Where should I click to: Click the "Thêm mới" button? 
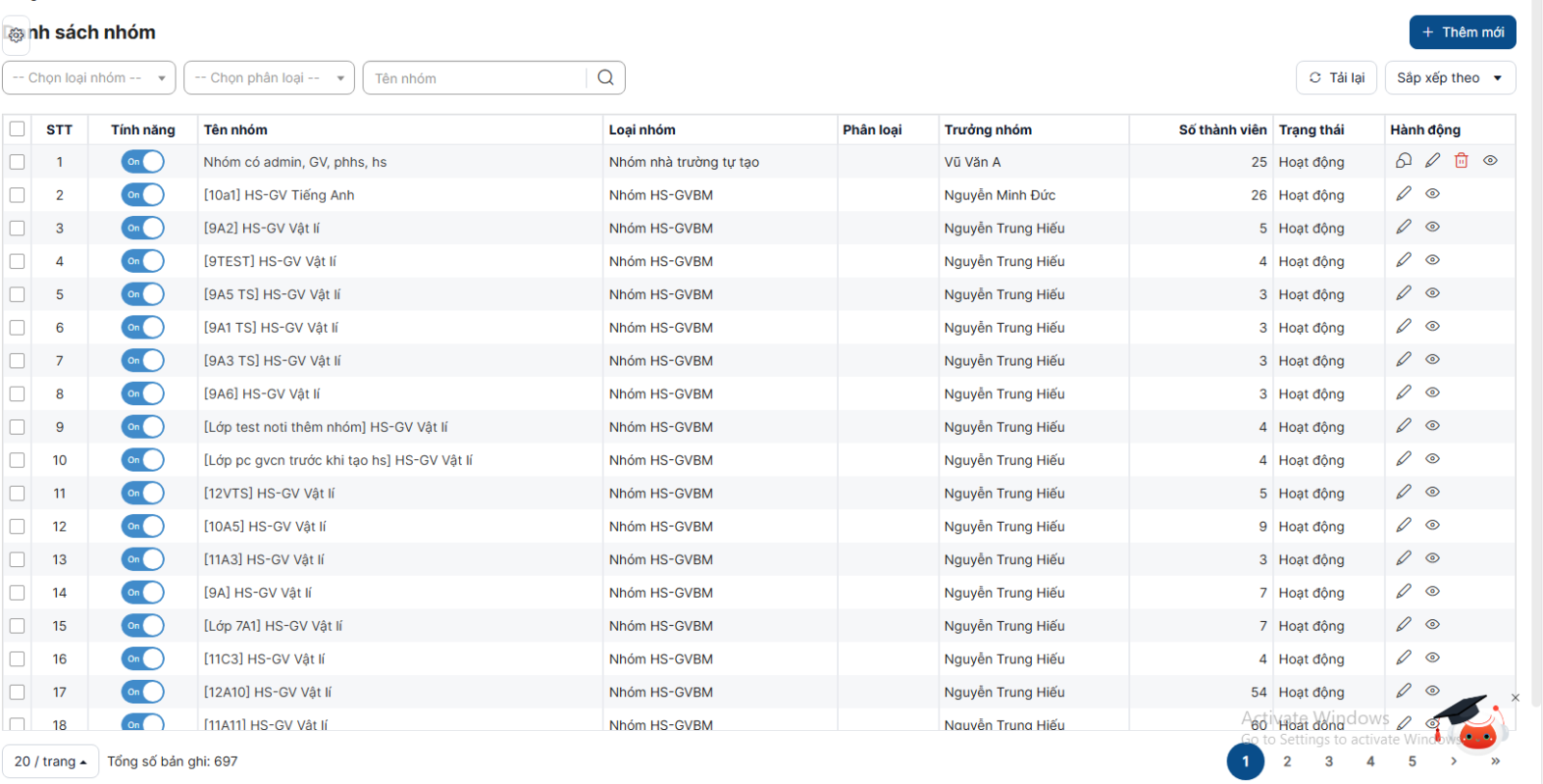click(x=1462, y=32)
